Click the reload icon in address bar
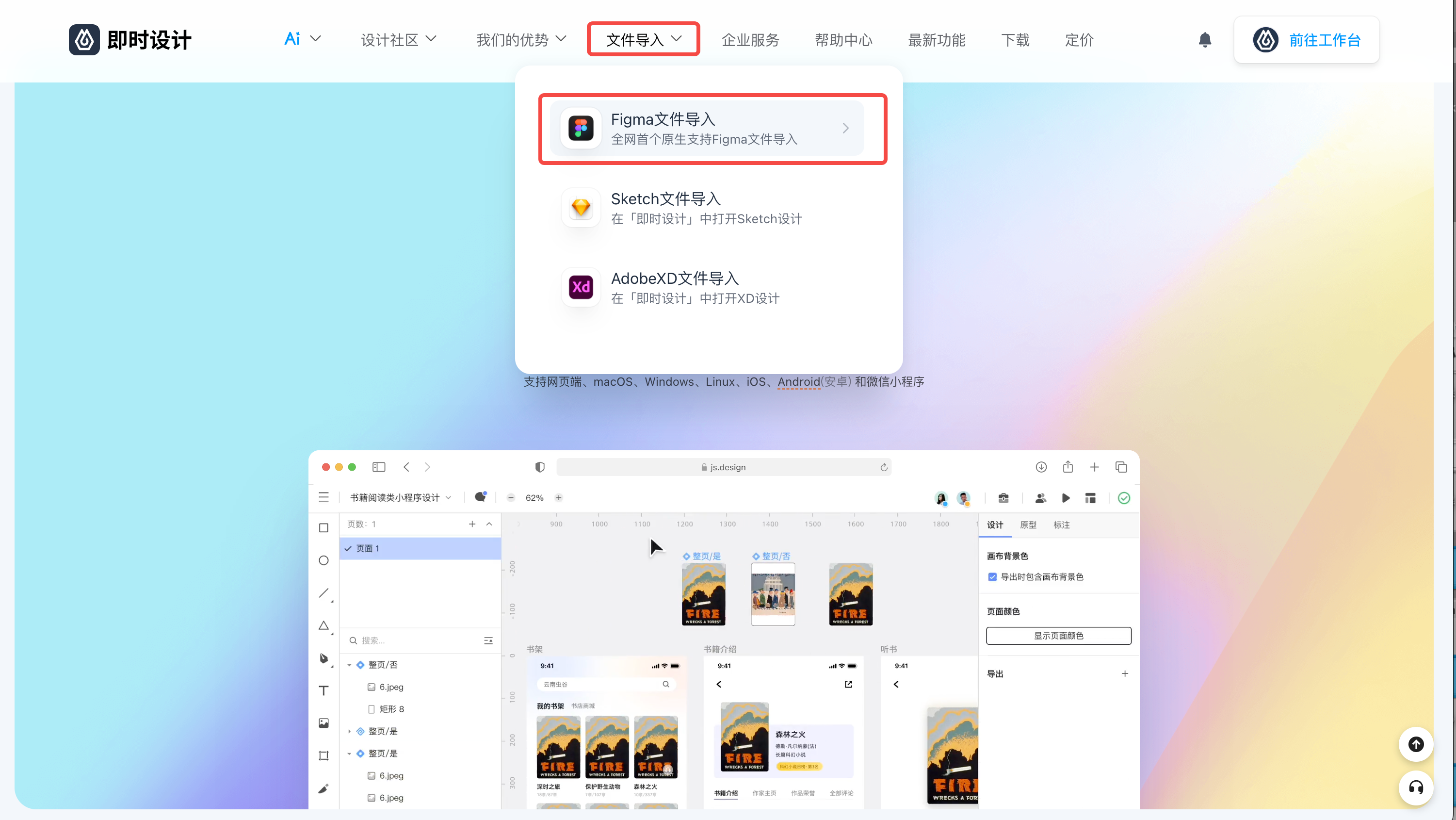1456x820 pixels. [883, 467]
